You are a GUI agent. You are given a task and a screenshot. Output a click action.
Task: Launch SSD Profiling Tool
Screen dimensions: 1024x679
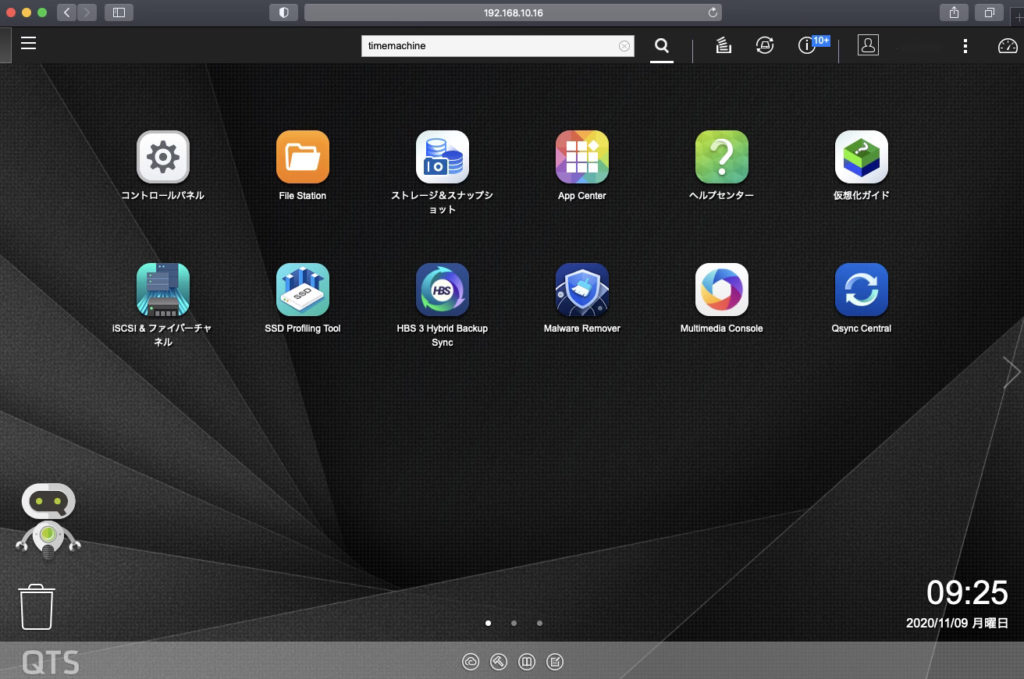[302, 289]
